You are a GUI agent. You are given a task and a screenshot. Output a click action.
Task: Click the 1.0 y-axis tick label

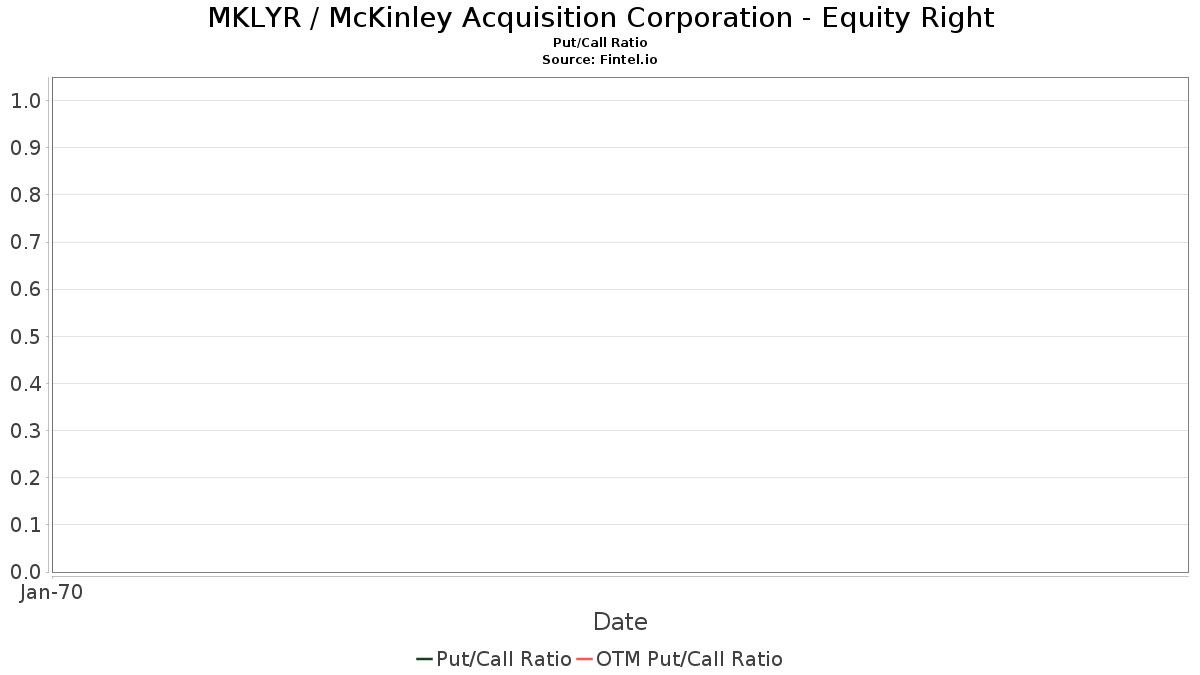pyautogui.click(x=25, y=101)
